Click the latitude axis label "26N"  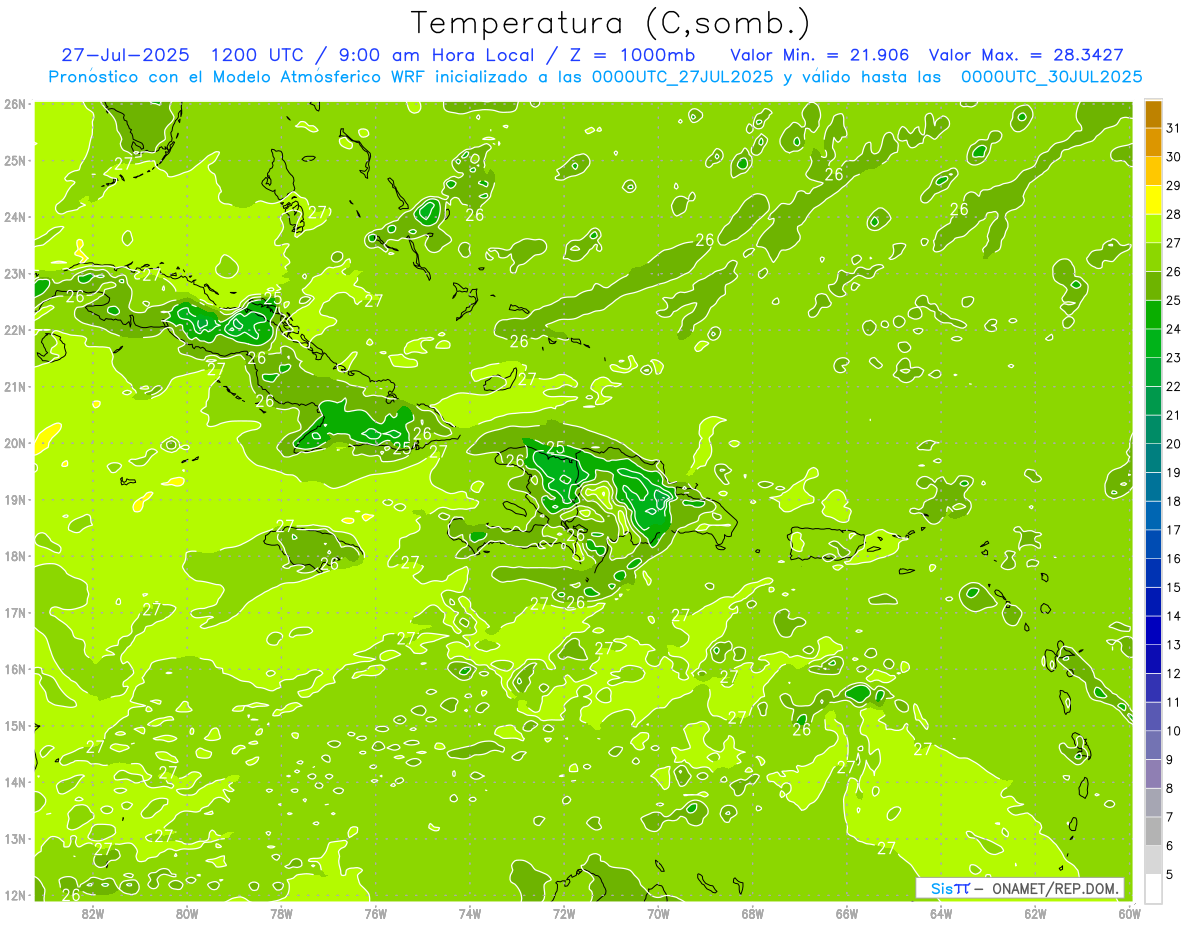15,104
